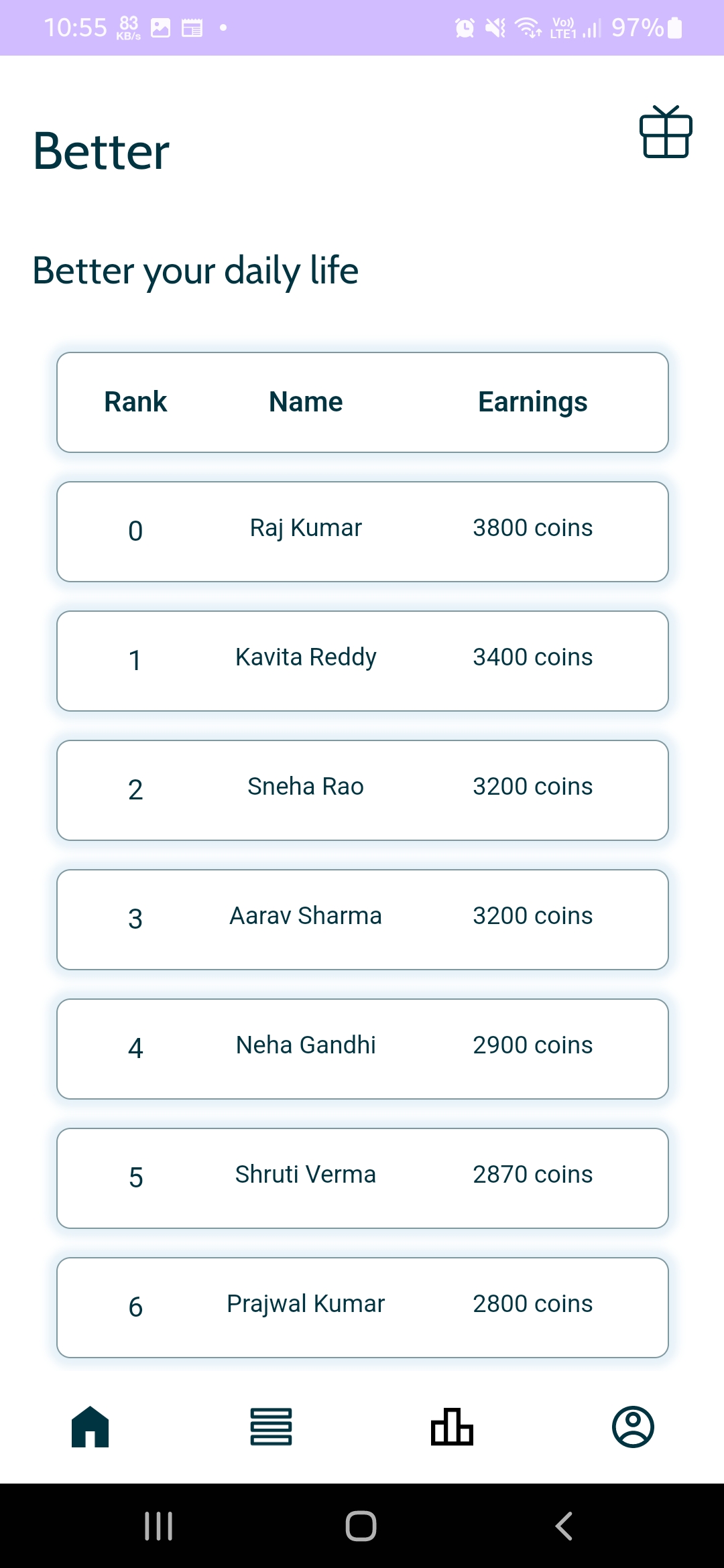Select Neha Gandhi leaderboard row
The image size is (724, 1568).
pos(363,1049)
